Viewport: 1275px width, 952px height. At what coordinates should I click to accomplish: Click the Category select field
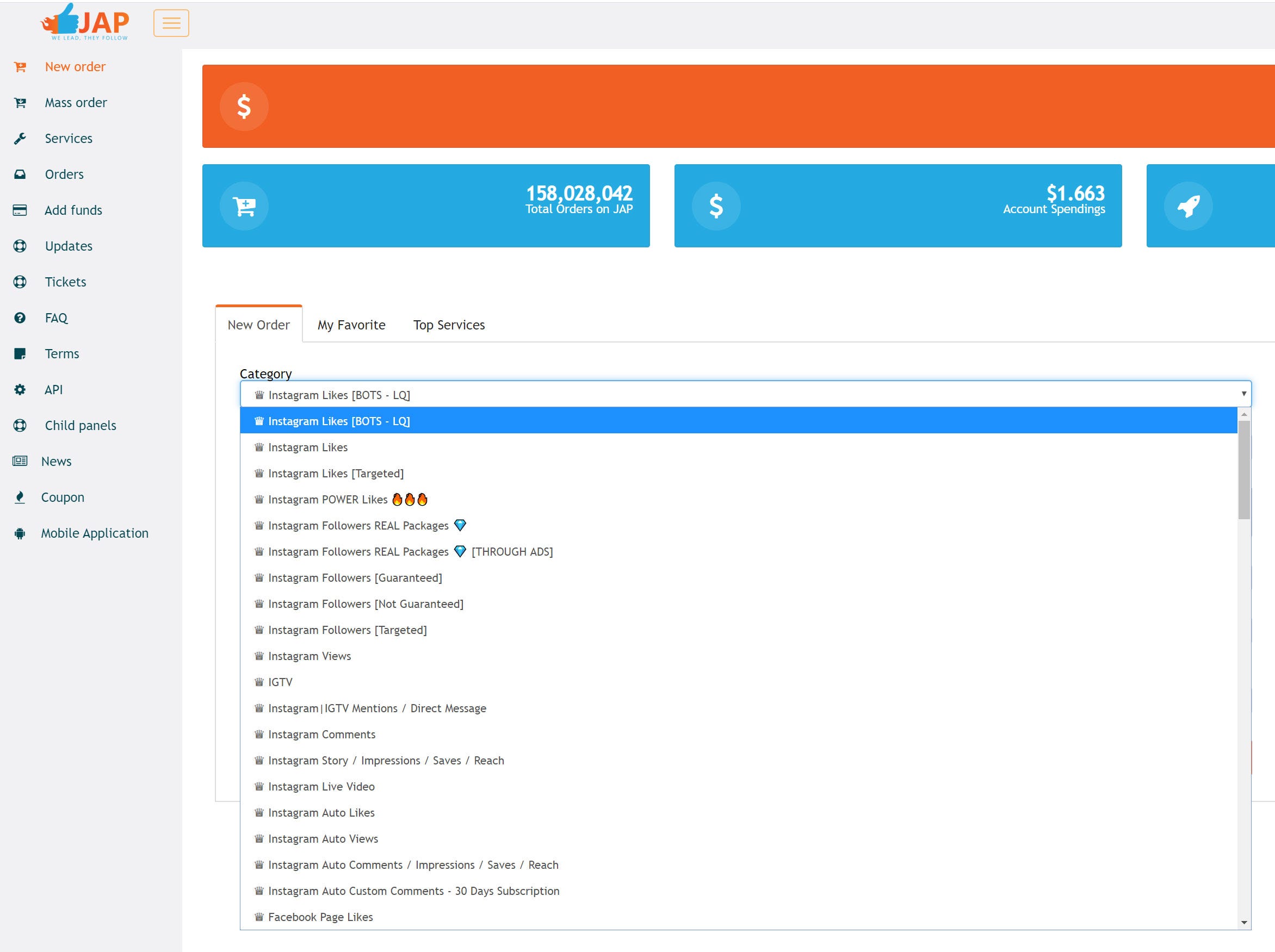pos(745,394)
